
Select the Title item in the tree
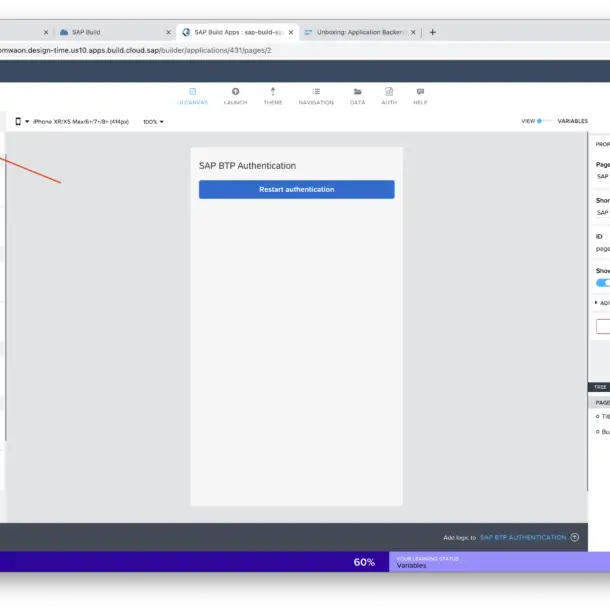603,416
